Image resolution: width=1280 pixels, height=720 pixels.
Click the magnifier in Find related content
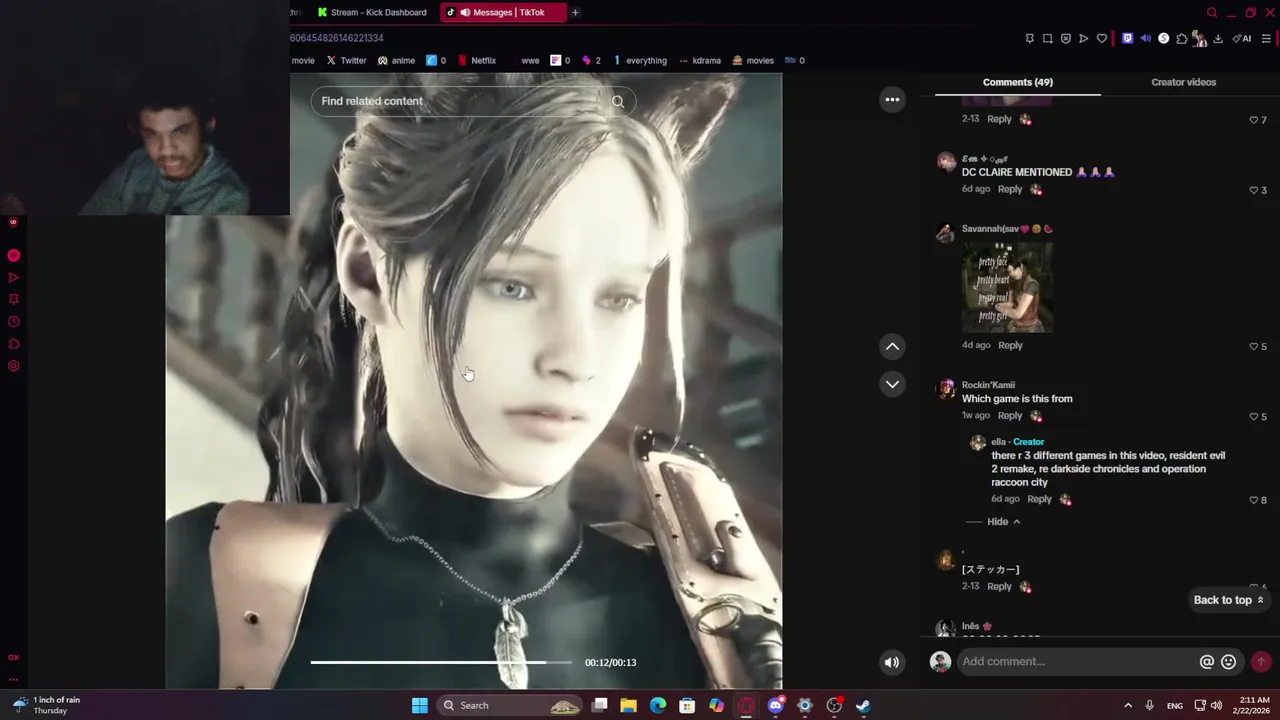click(x=618, y=101)
